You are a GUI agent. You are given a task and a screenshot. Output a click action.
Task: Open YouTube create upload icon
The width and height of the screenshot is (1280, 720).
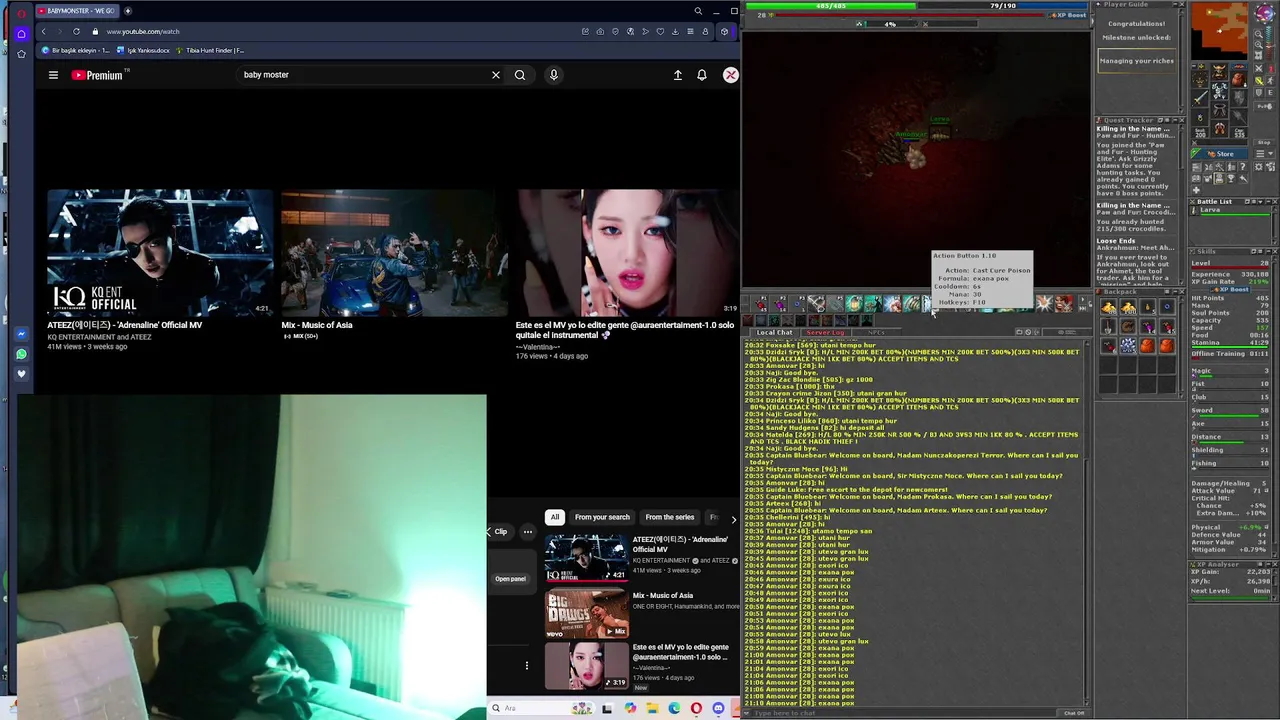point(677,75)
